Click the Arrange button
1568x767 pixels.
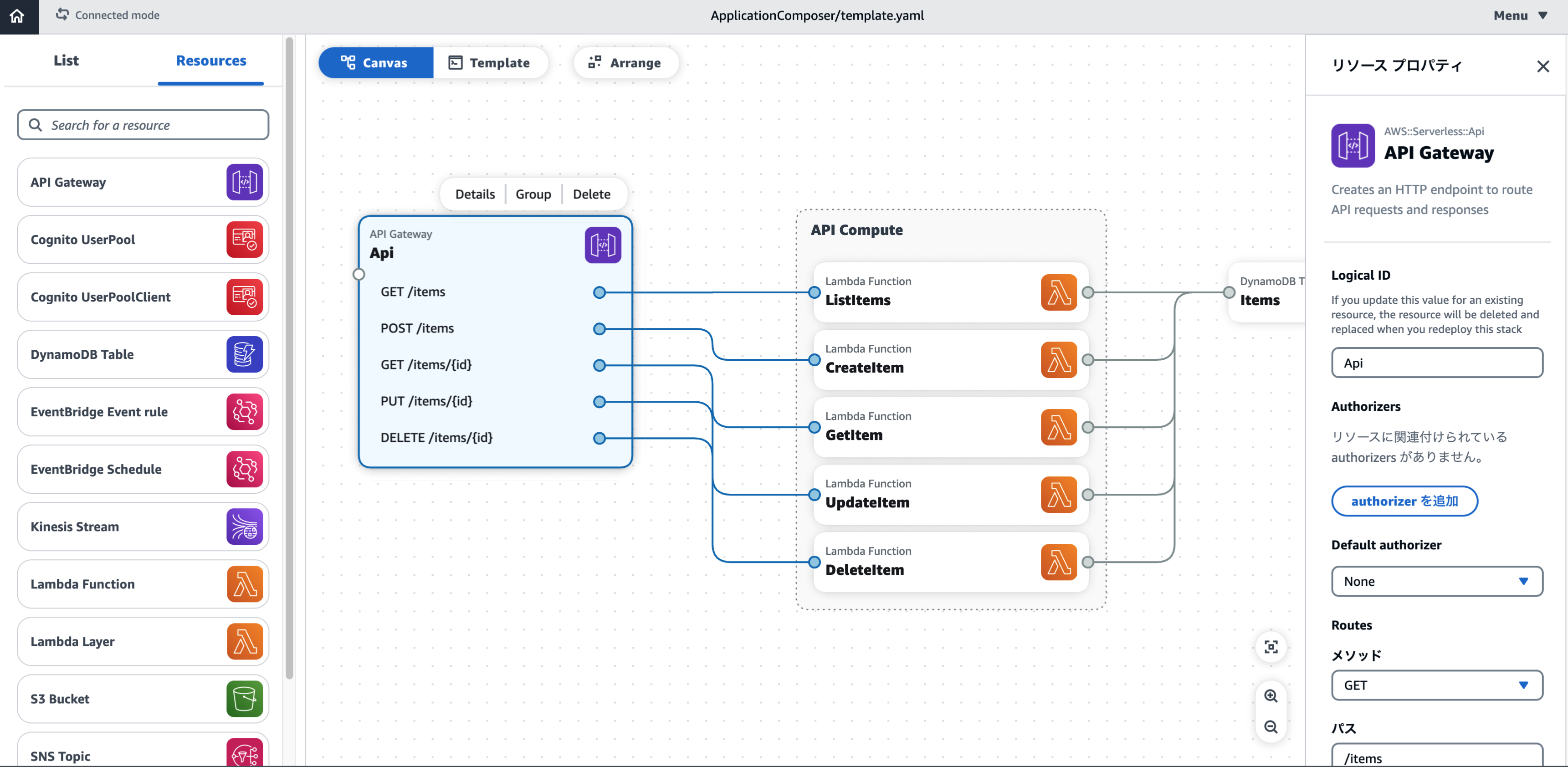[626, 63]
